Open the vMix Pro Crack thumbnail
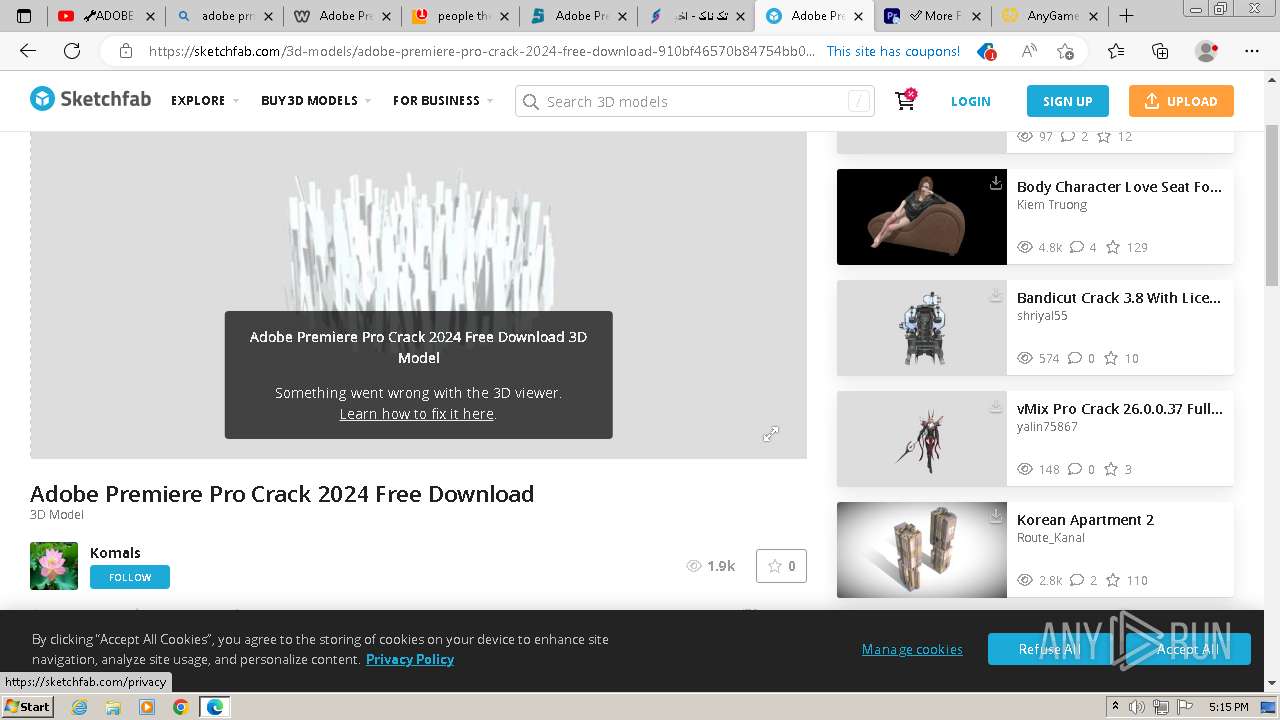Image resolution: width=1280 pixels, height=720 pixels. pyautogui.click(x=922, y=439)
